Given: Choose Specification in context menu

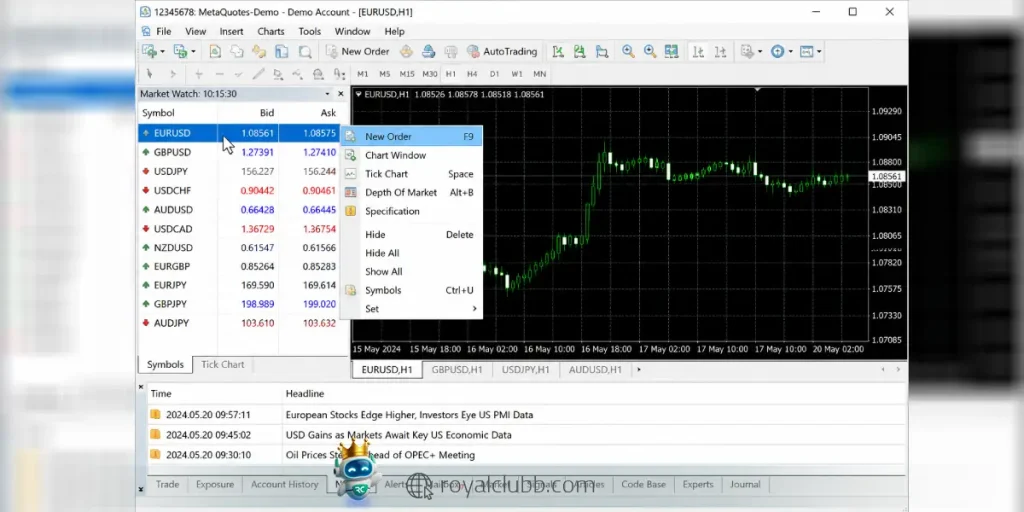Looking at the screenshot, I should click(411, 211).
